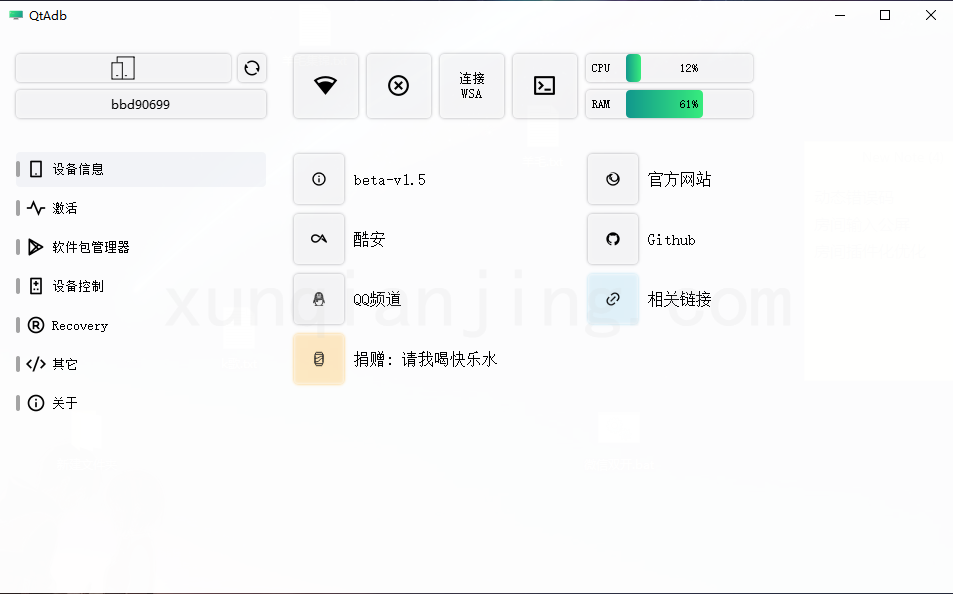Open the terminal icon in the toolbar

tap(544, 85)
